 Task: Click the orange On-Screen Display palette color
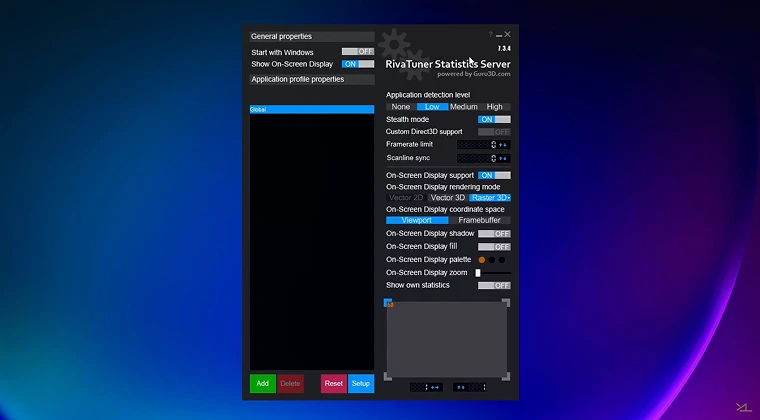tap(481, 260)
